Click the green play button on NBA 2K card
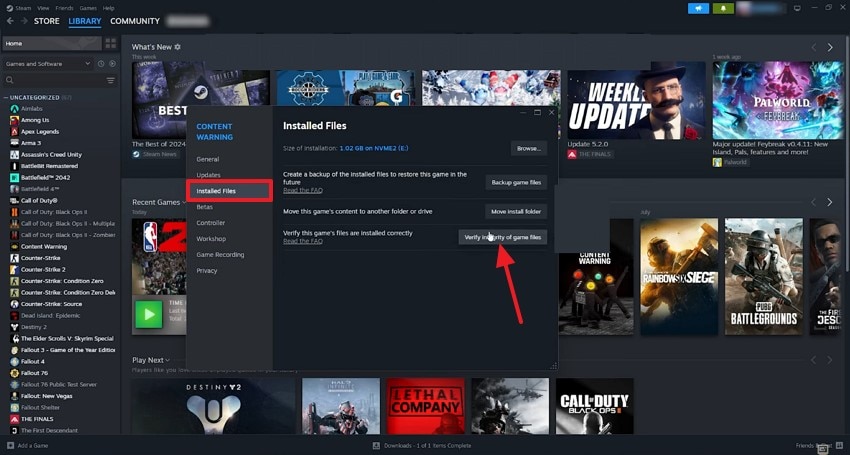 pos(149,313)
